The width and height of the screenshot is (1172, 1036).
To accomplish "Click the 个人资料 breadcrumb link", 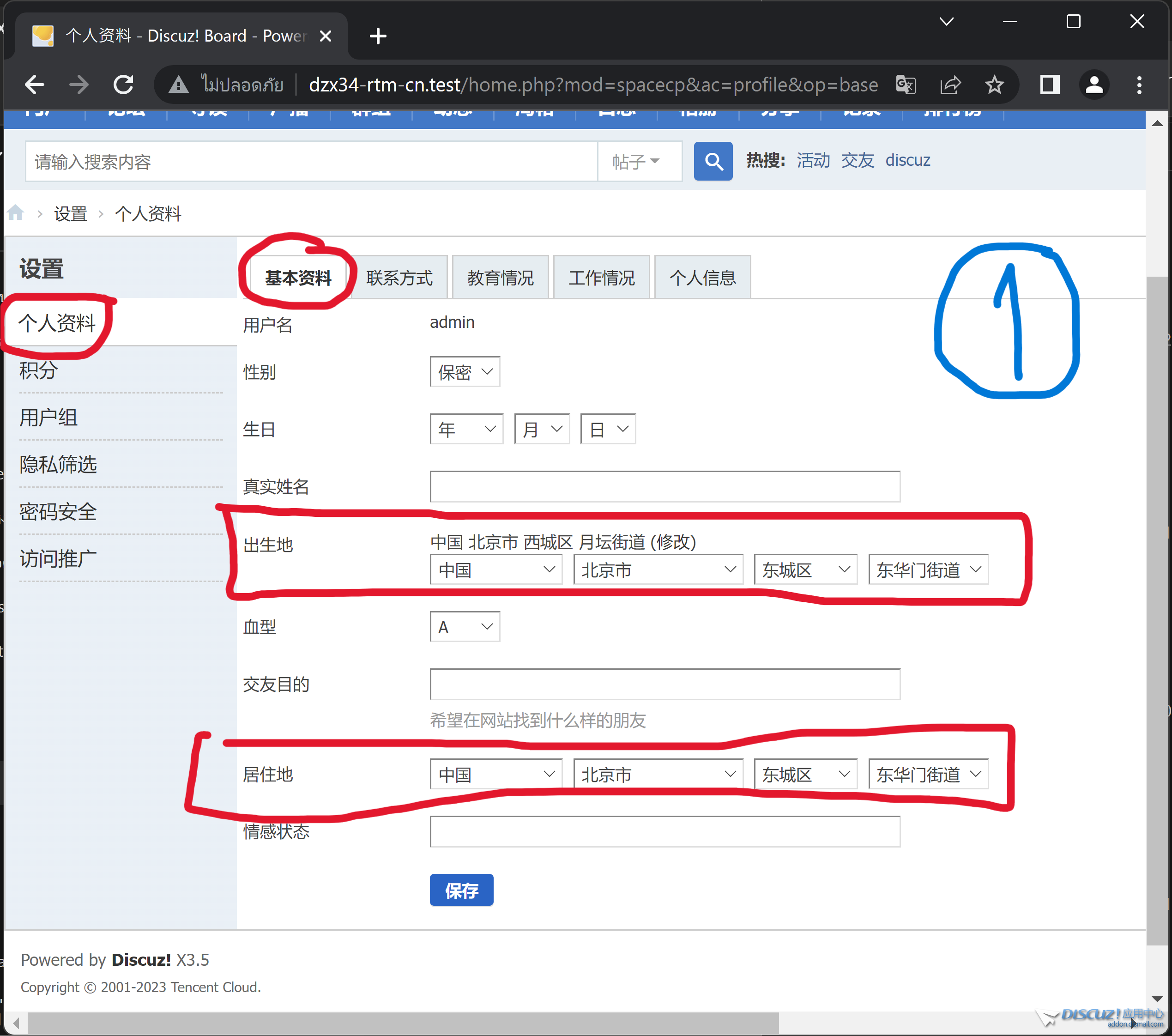I will (x=148, y=213).
